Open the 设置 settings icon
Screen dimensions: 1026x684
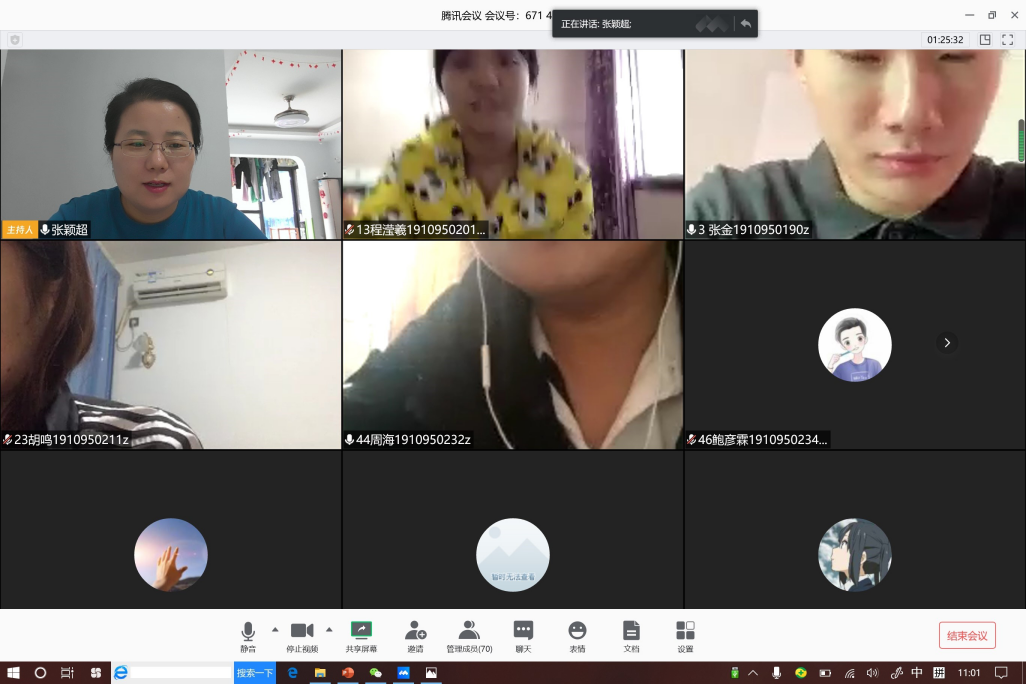click(685, 635)
